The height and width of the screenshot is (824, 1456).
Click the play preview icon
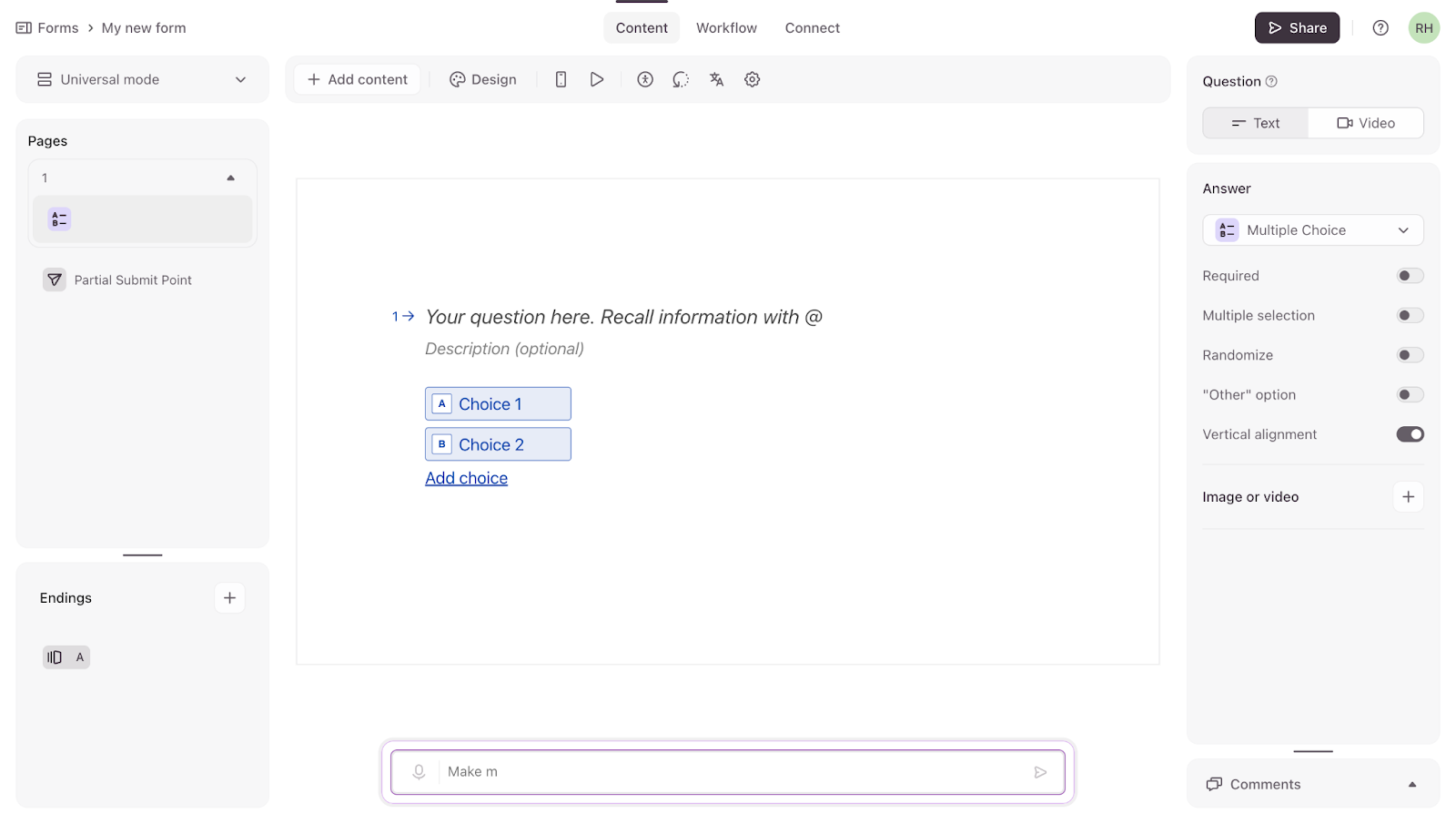click(597, 79)
